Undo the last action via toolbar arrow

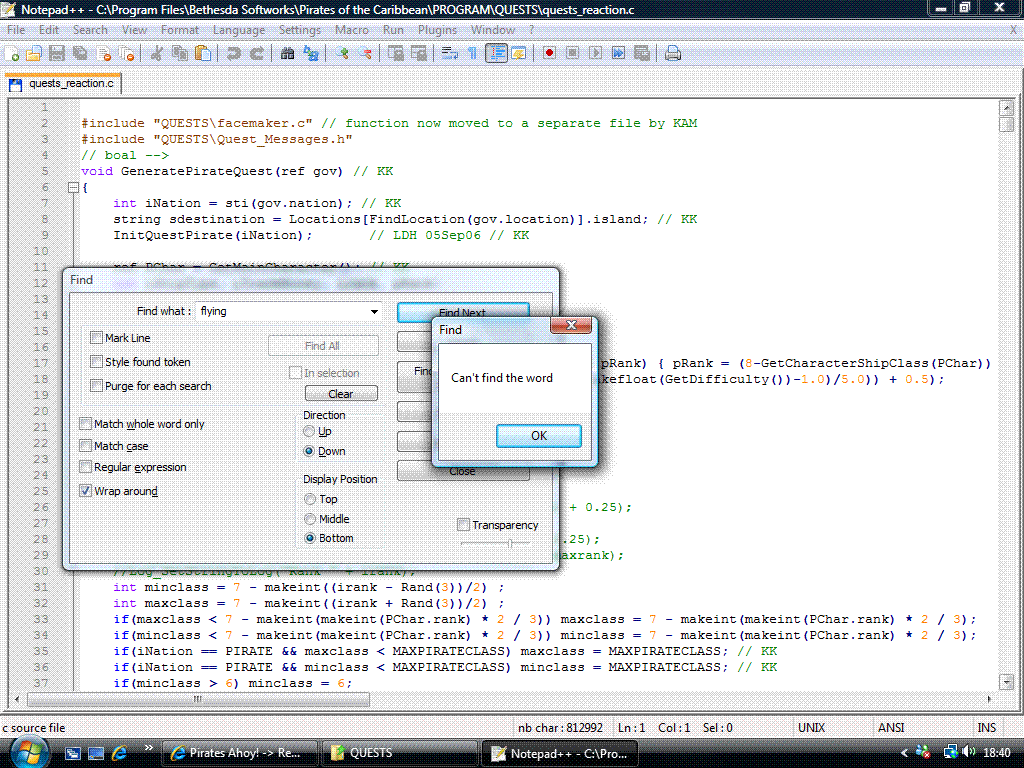click(233, 54)
